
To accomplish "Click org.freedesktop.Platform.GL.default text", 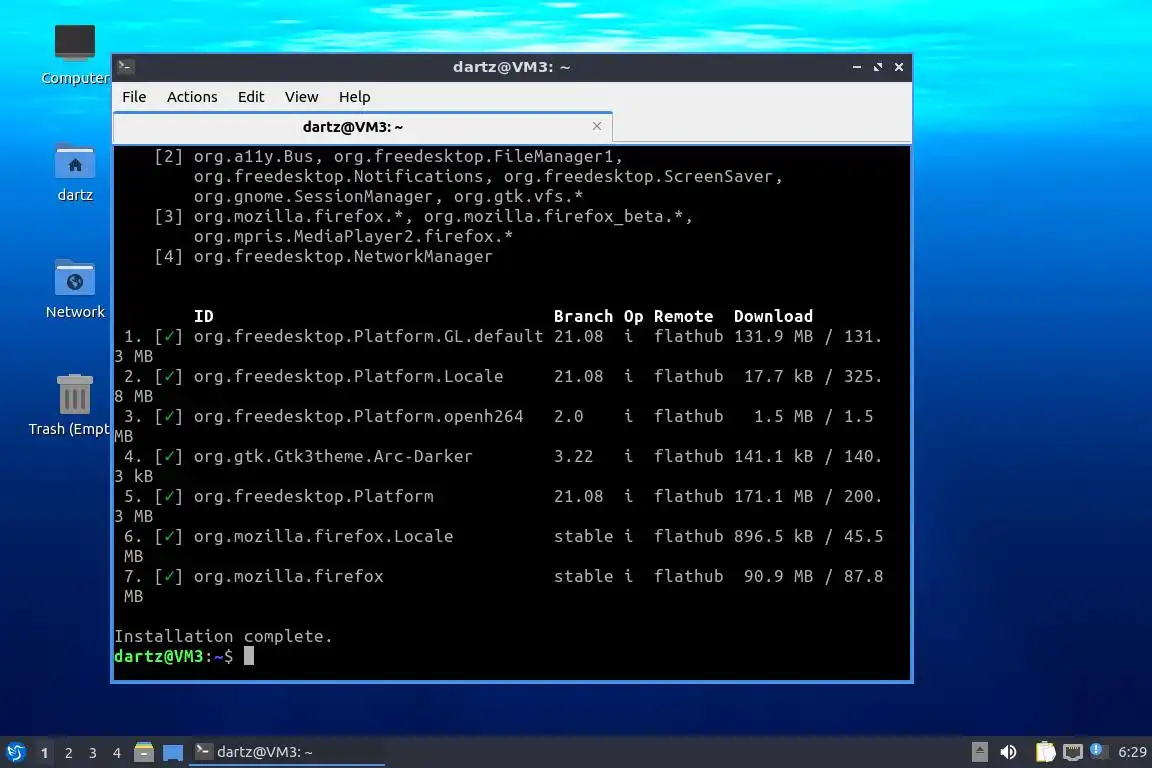I will (x=368, y=337).
